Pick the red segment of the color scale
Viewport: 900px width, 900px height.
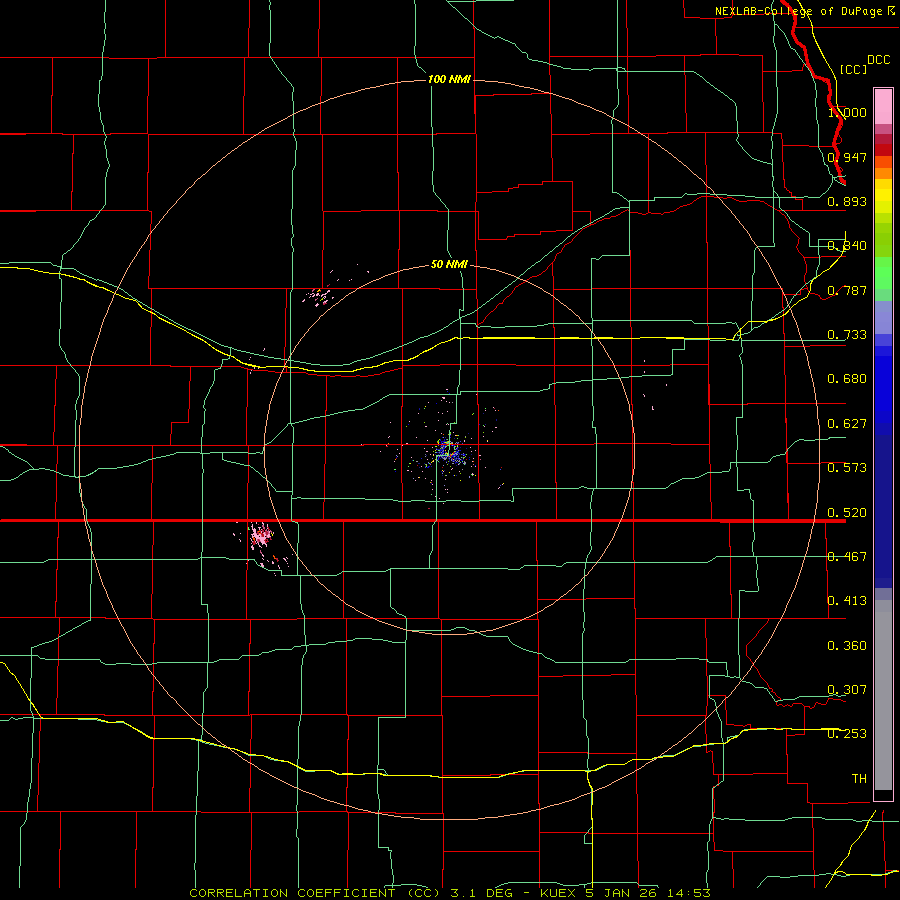click(883, 149)
